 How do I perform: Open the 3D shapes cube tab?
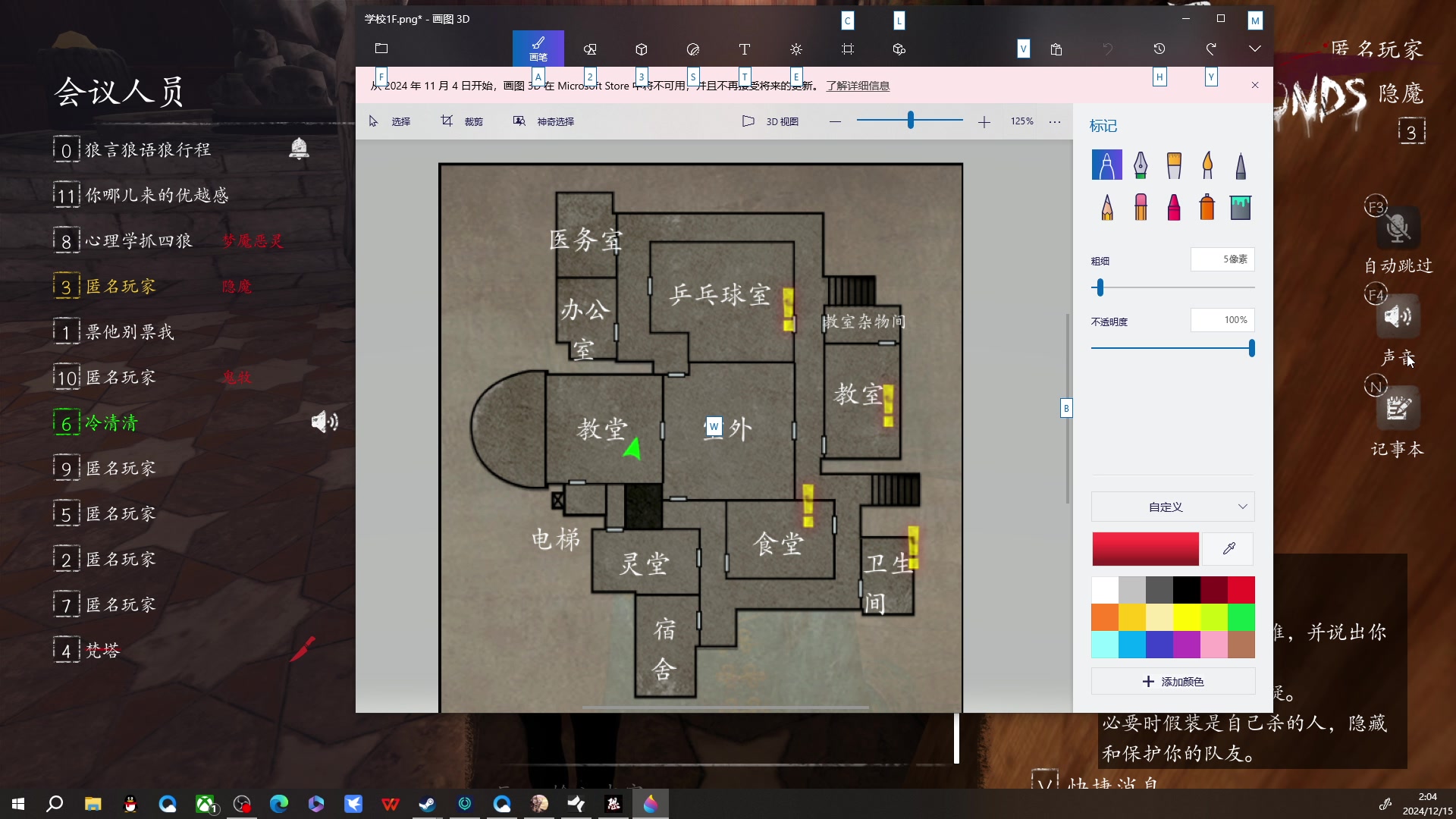(642, 49)
